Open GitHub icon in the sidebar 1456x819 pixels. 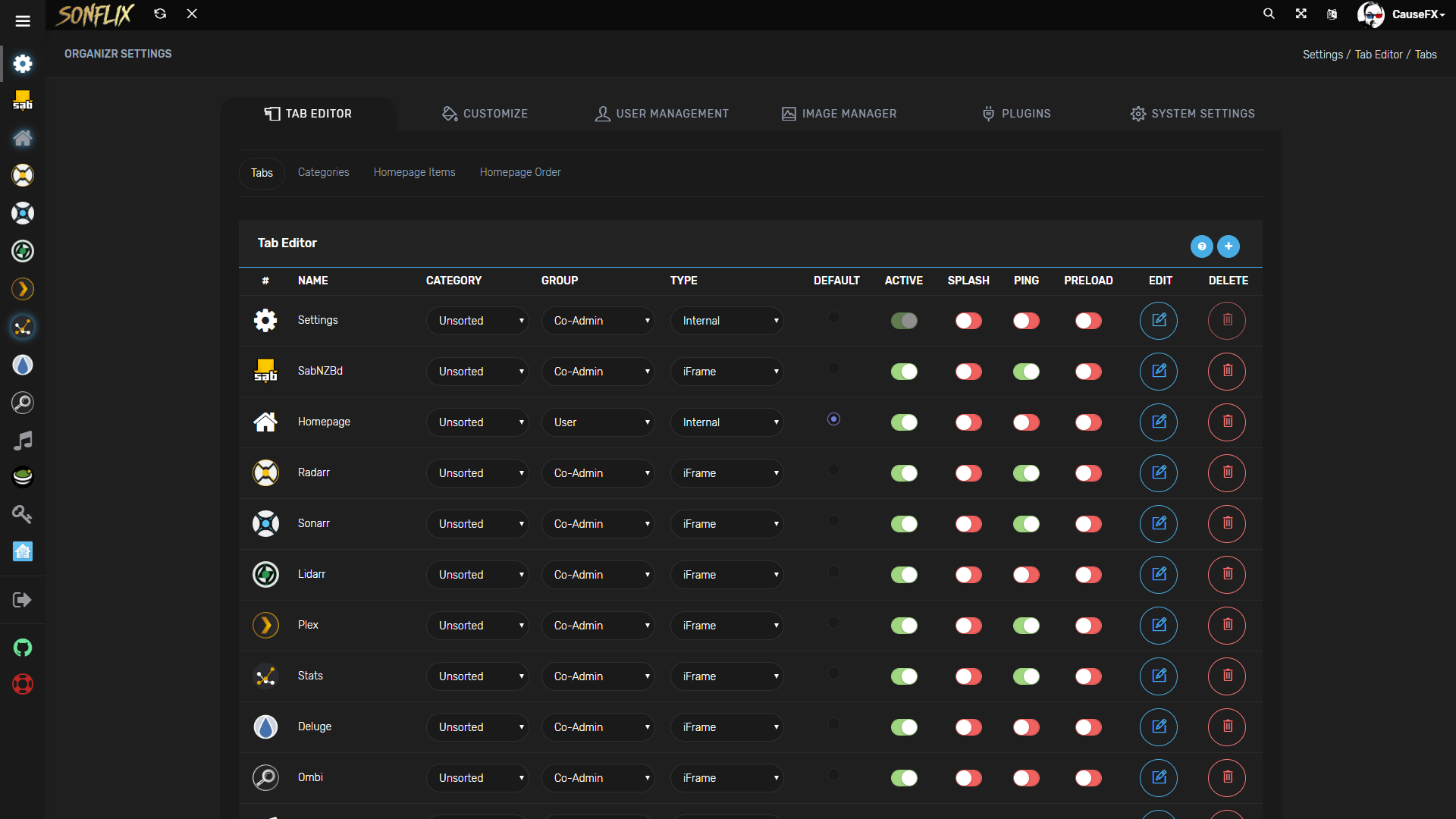[x=23, y=648]
